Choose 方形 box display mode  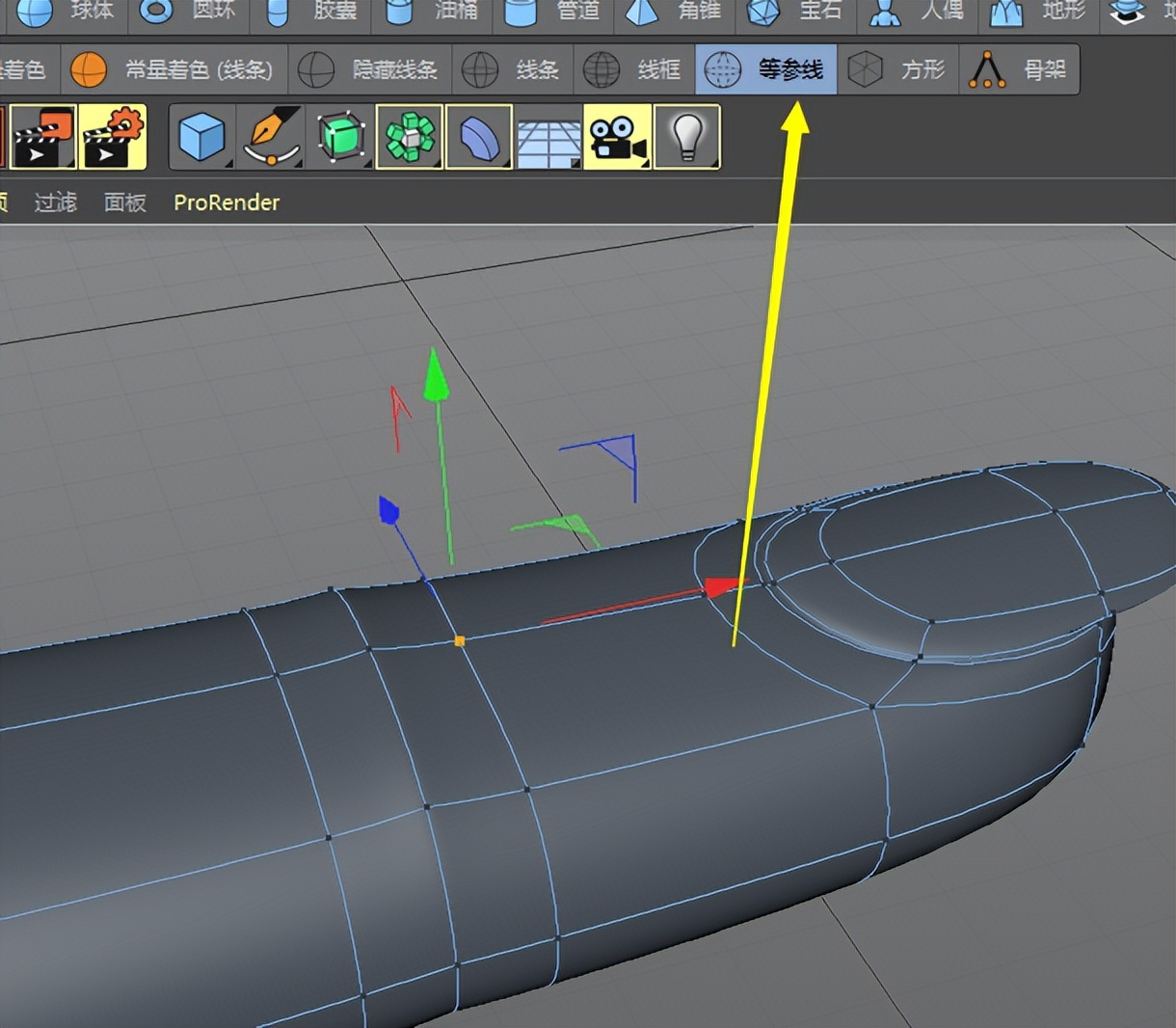click(x=897, y=69)
